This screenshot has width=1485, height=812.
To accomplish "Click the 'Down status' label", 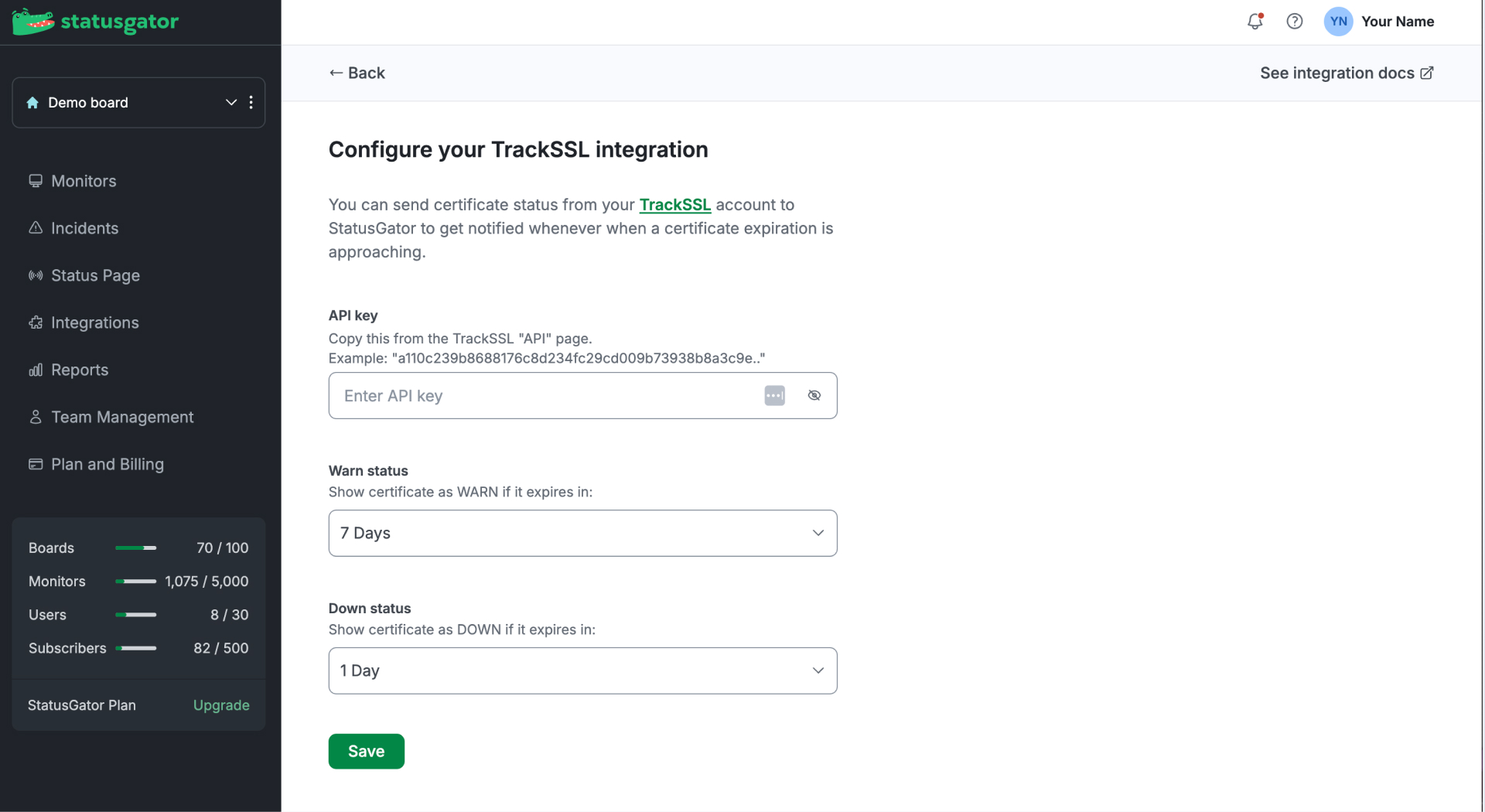I will pos(370,608).
